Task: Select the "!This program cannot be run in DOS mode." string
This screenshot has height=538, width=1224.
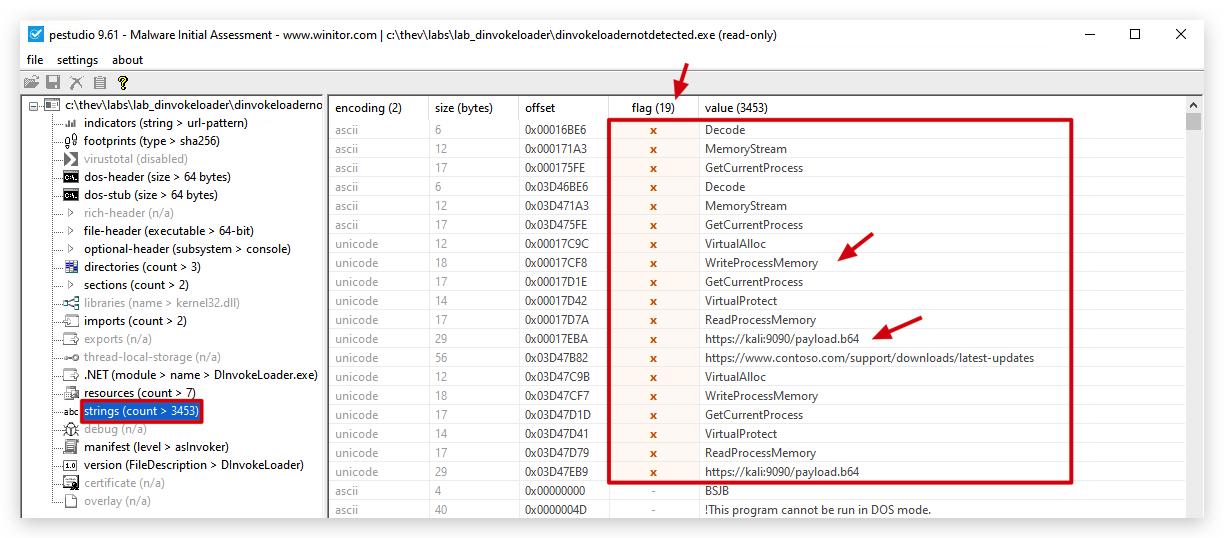Action: (x=817, y=510)
